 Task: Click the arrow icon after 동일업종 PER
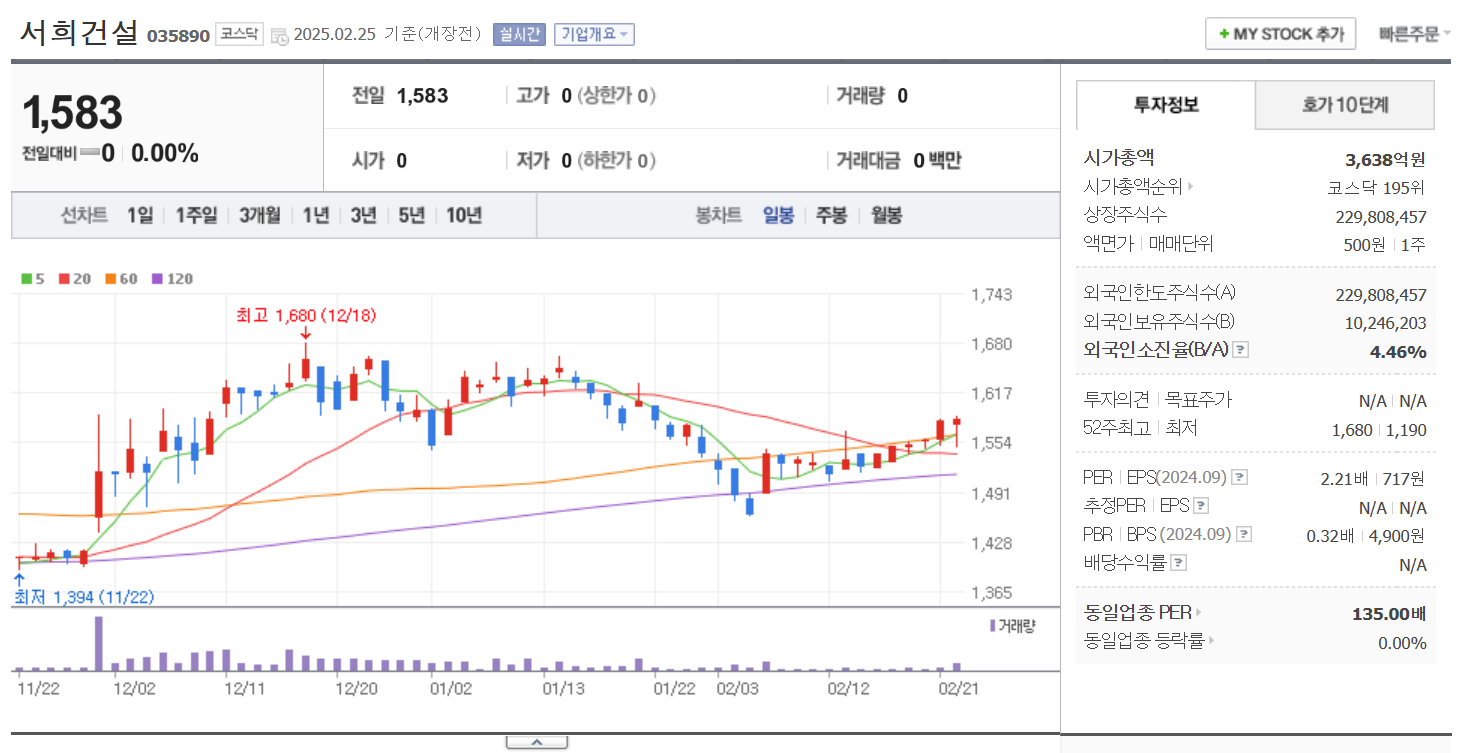tap(1196, 613)
